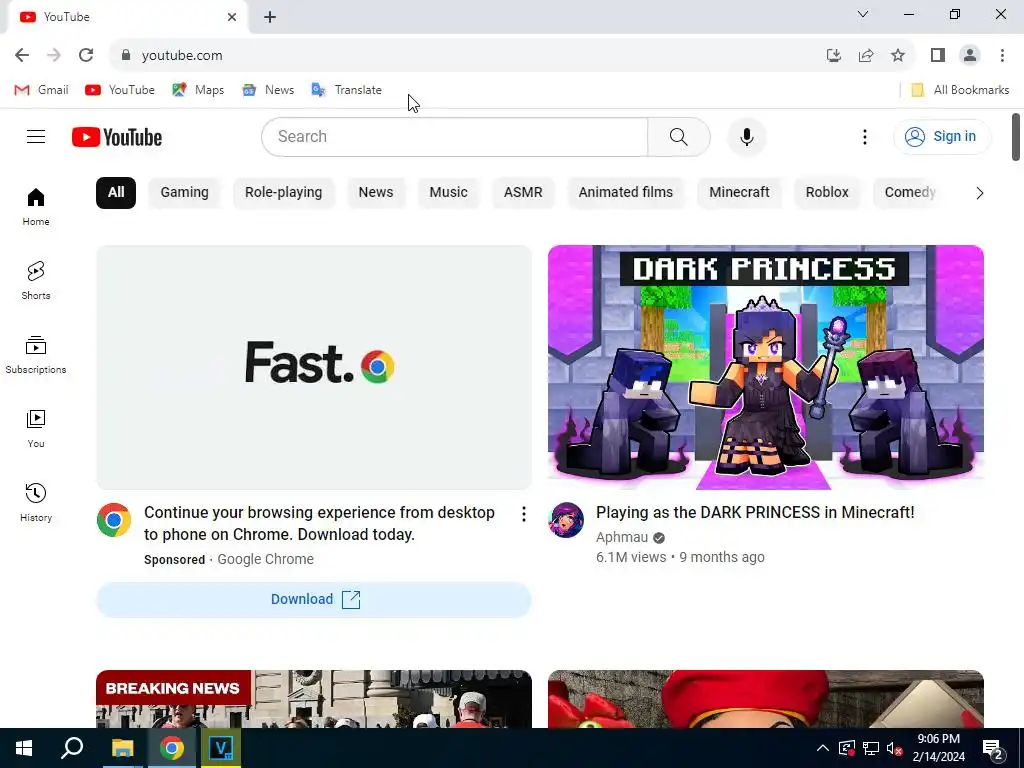1024x768 pixels.
Task: Open the Maps bookmark
Action: point(198,90)
